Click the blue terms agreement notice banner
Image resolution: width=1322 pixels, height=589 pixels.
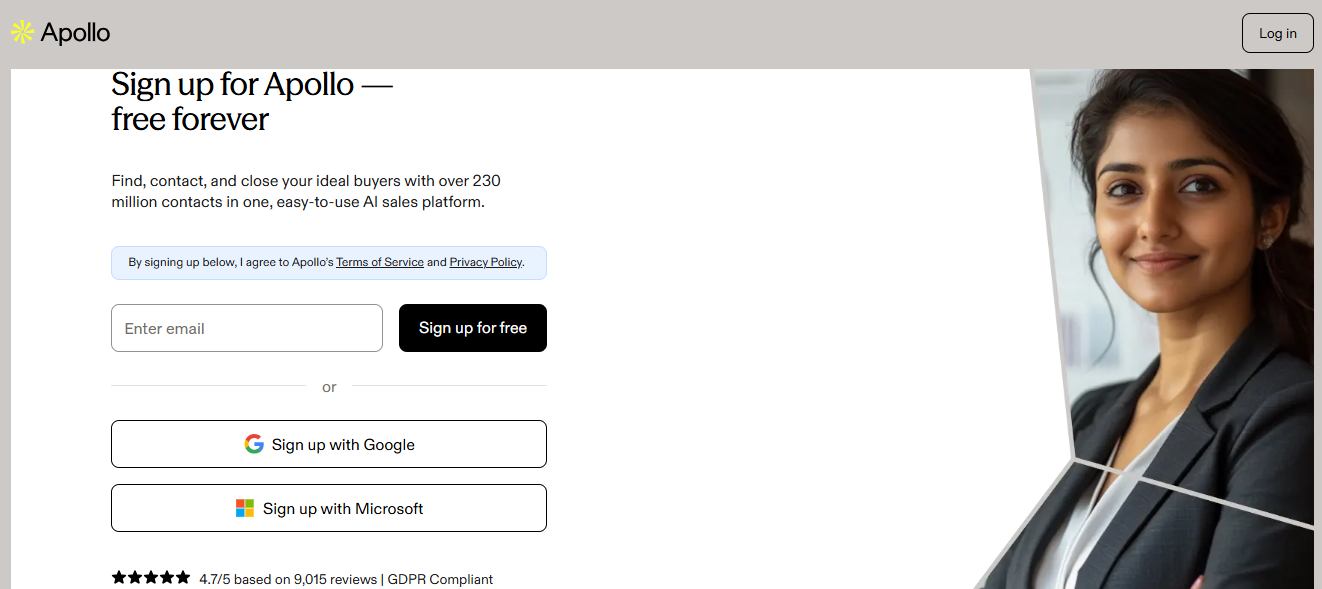(x=329, y=262)
